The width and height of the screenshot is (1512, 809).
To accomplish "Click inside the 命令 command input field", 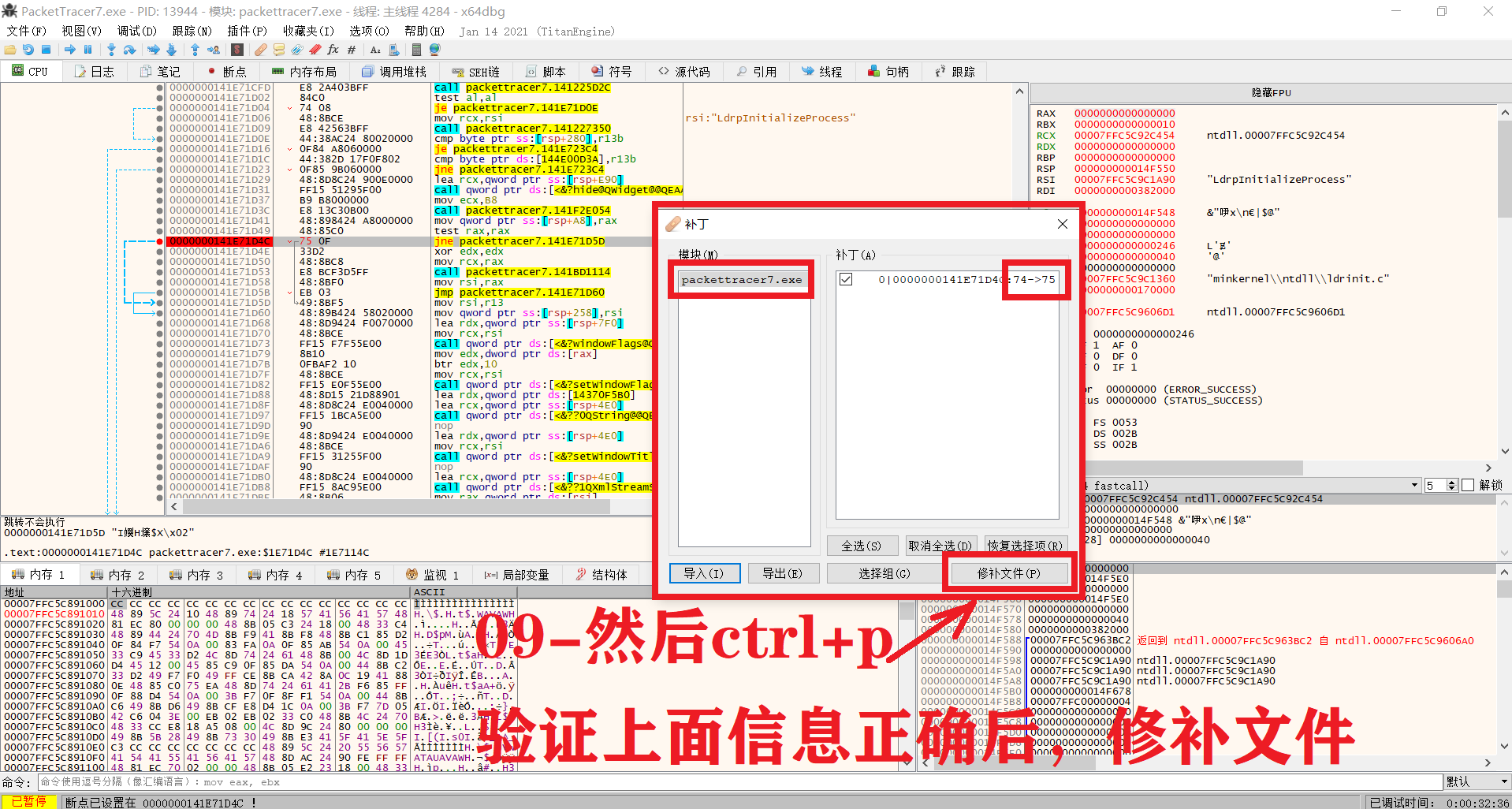I will tap(315, 781).
